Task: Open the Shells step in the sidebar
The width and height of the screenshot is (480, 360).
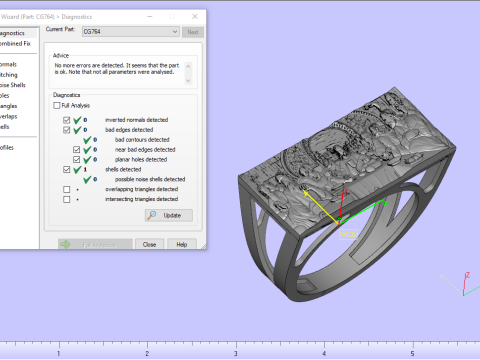Action: (x=5, y=127)
